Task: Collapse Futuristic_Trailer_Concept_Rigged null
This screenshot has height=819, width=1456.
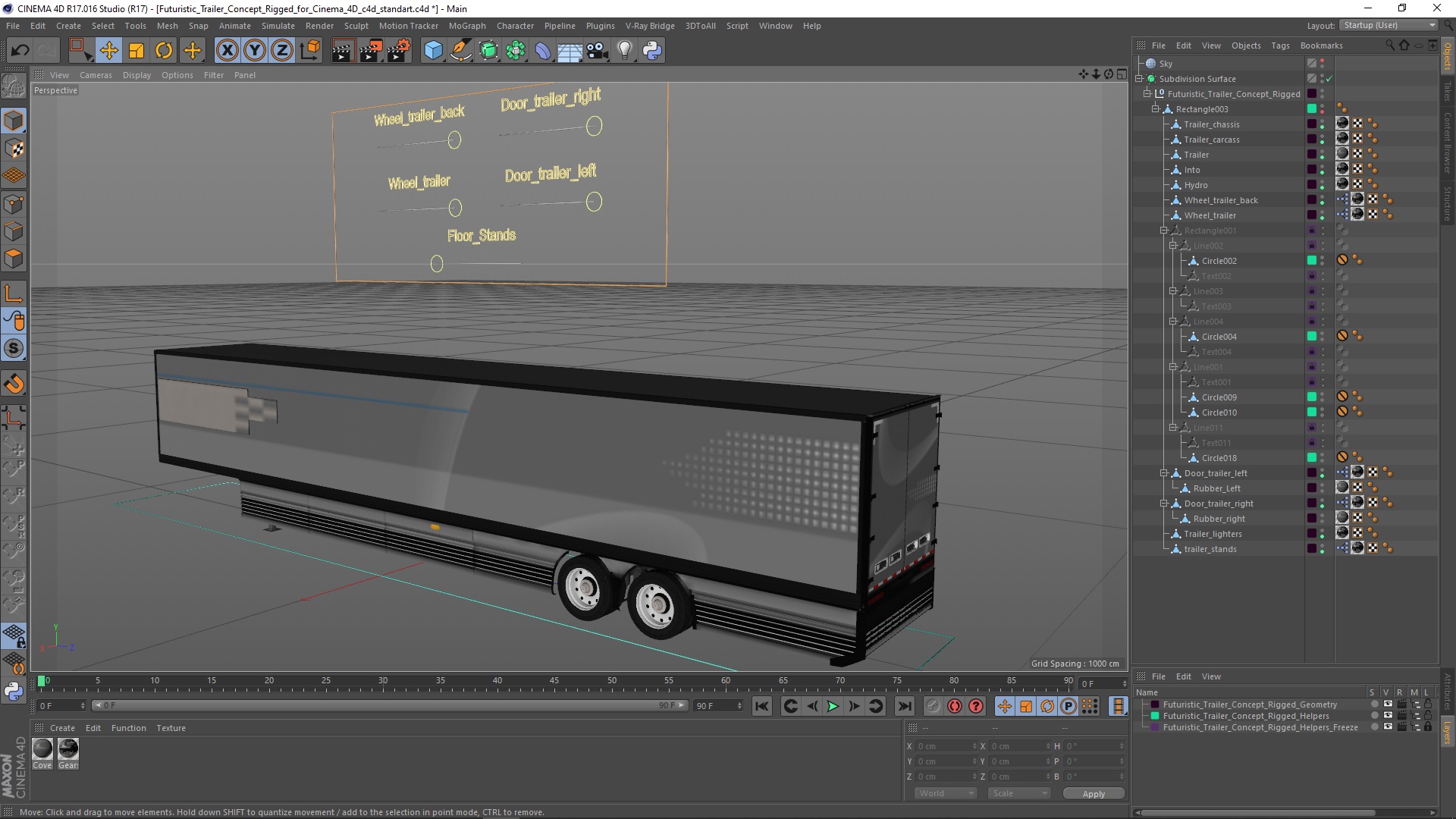Action: 1147,94
